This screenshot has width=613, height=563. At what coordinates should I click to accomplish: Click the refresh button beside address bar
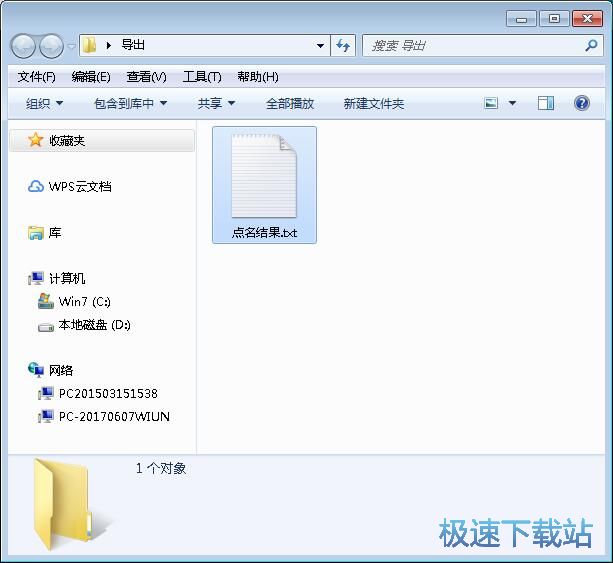pyautogui.click(x=343, y=46)
